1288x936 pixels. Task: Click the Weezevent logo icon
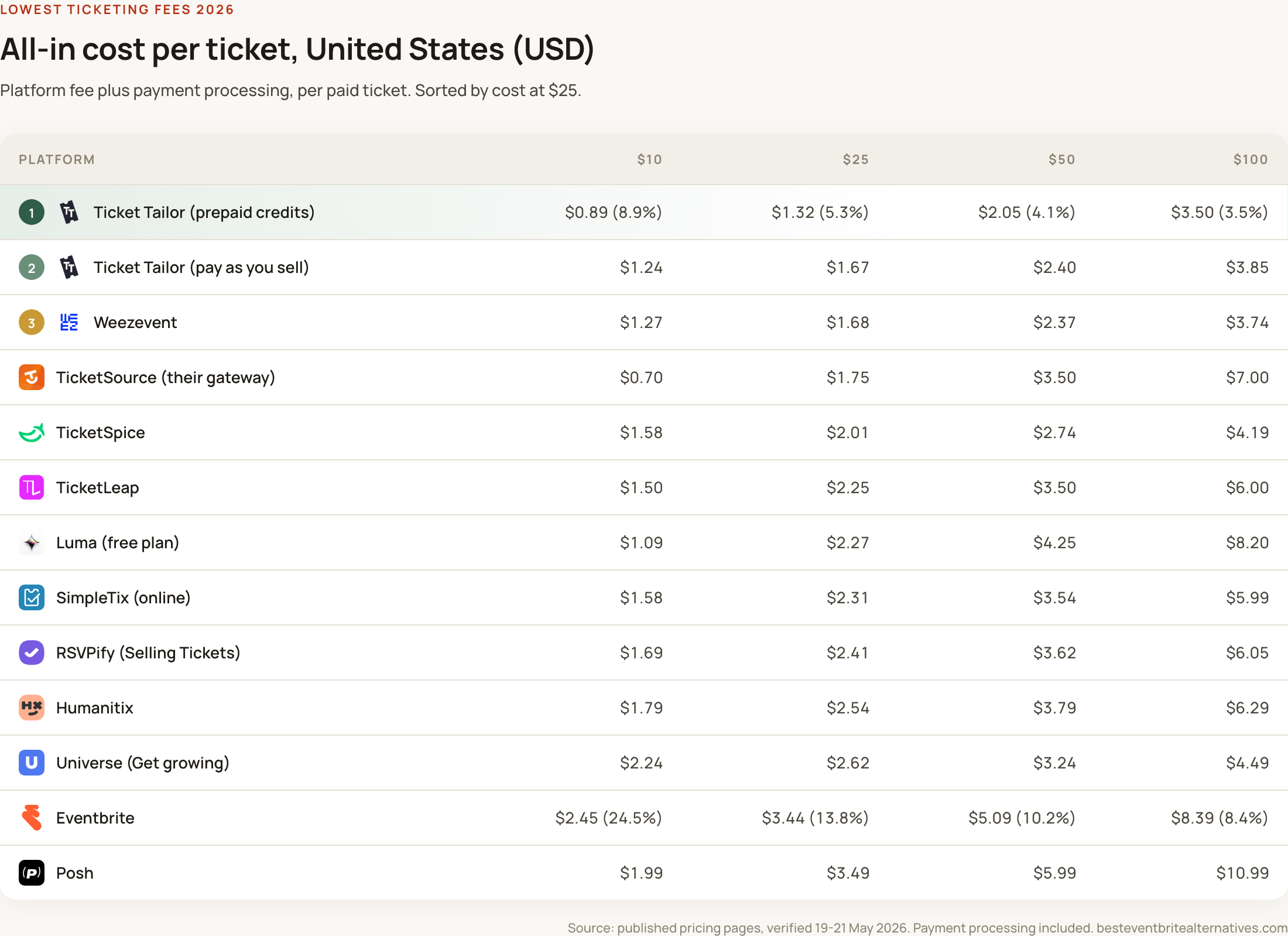(69, 322)
